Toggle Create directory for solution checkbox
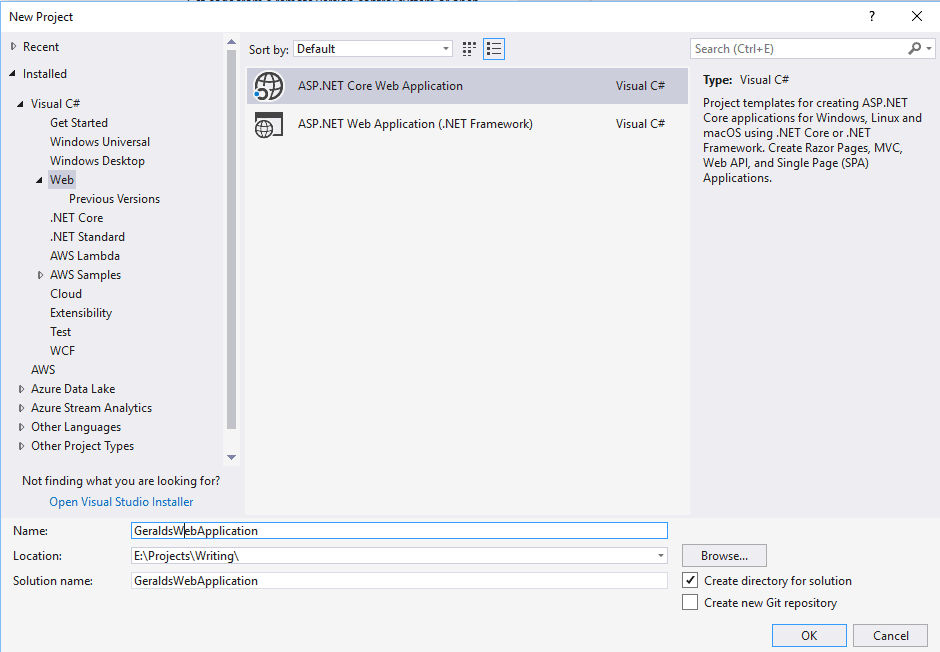The height and width of the screenshot is (652, 940). click(x=690, y=580)
